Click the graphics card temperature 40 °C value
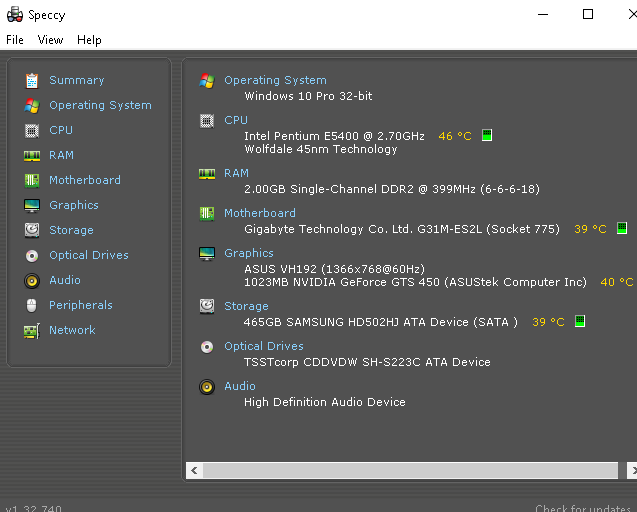This screenshot has height=512, width=637. [x=617, y=282]
